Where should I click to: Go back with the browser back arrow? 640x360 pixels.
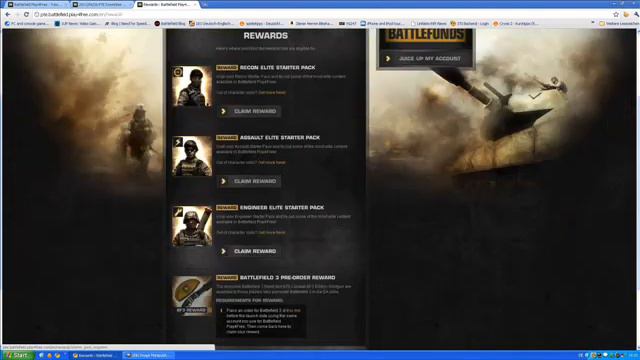[x=8, y=14]
